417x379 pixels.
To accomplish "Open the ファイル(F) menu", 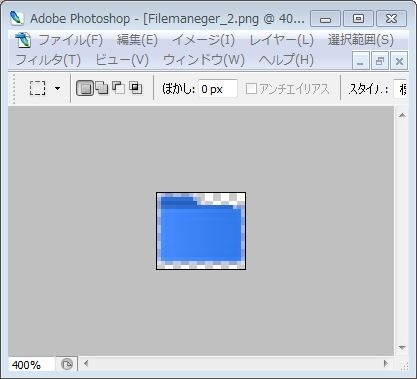I will pos(71,40).
